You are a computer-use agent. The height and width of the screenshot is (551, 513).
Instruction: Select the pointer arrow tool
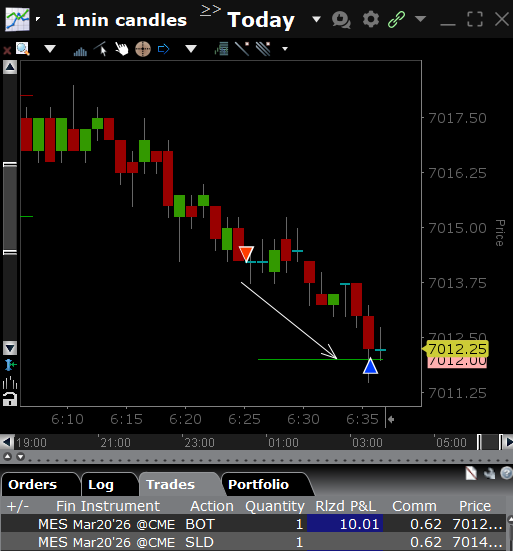(101, 49)
